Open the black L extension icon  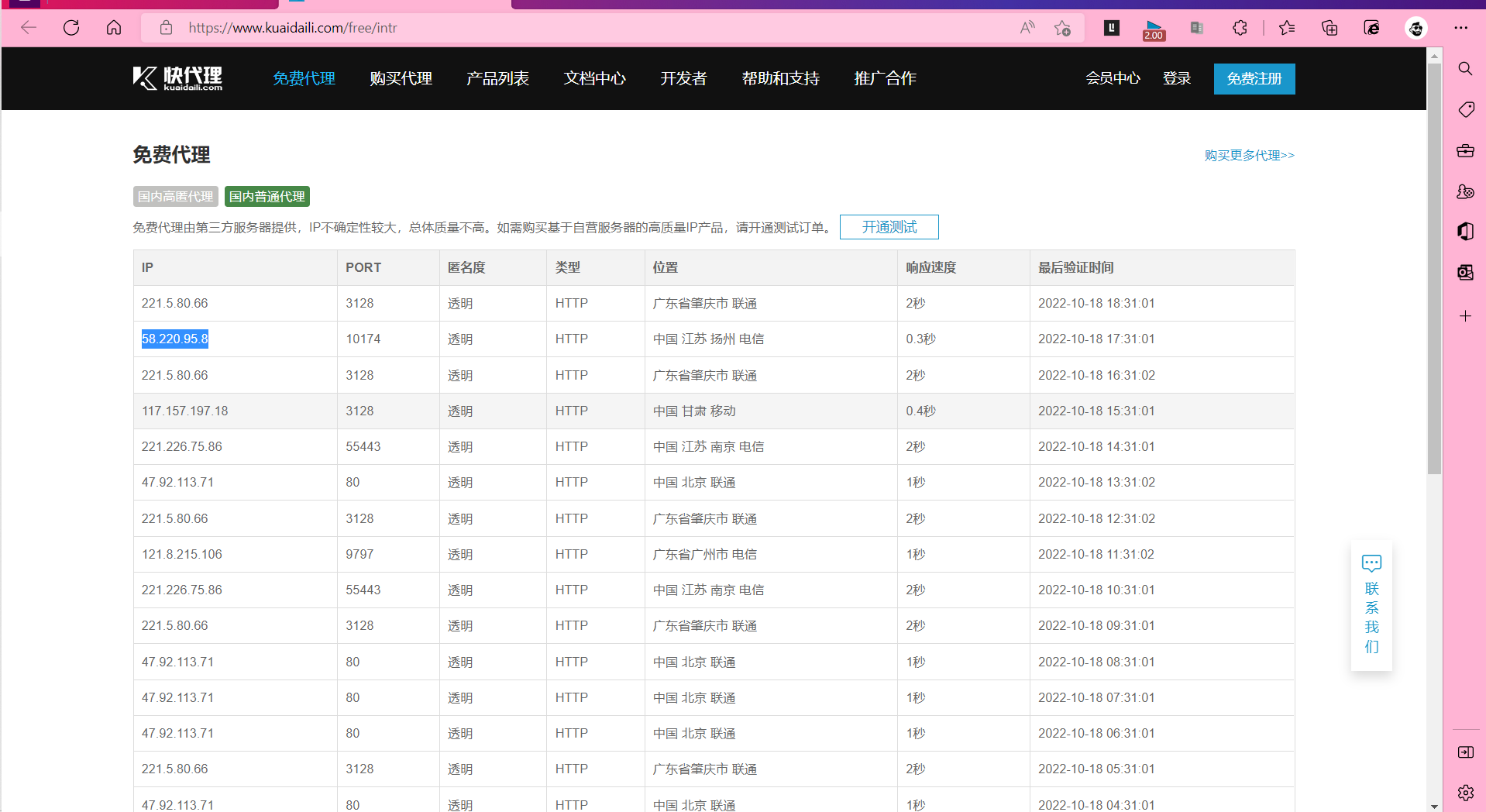click(1112, 28)
